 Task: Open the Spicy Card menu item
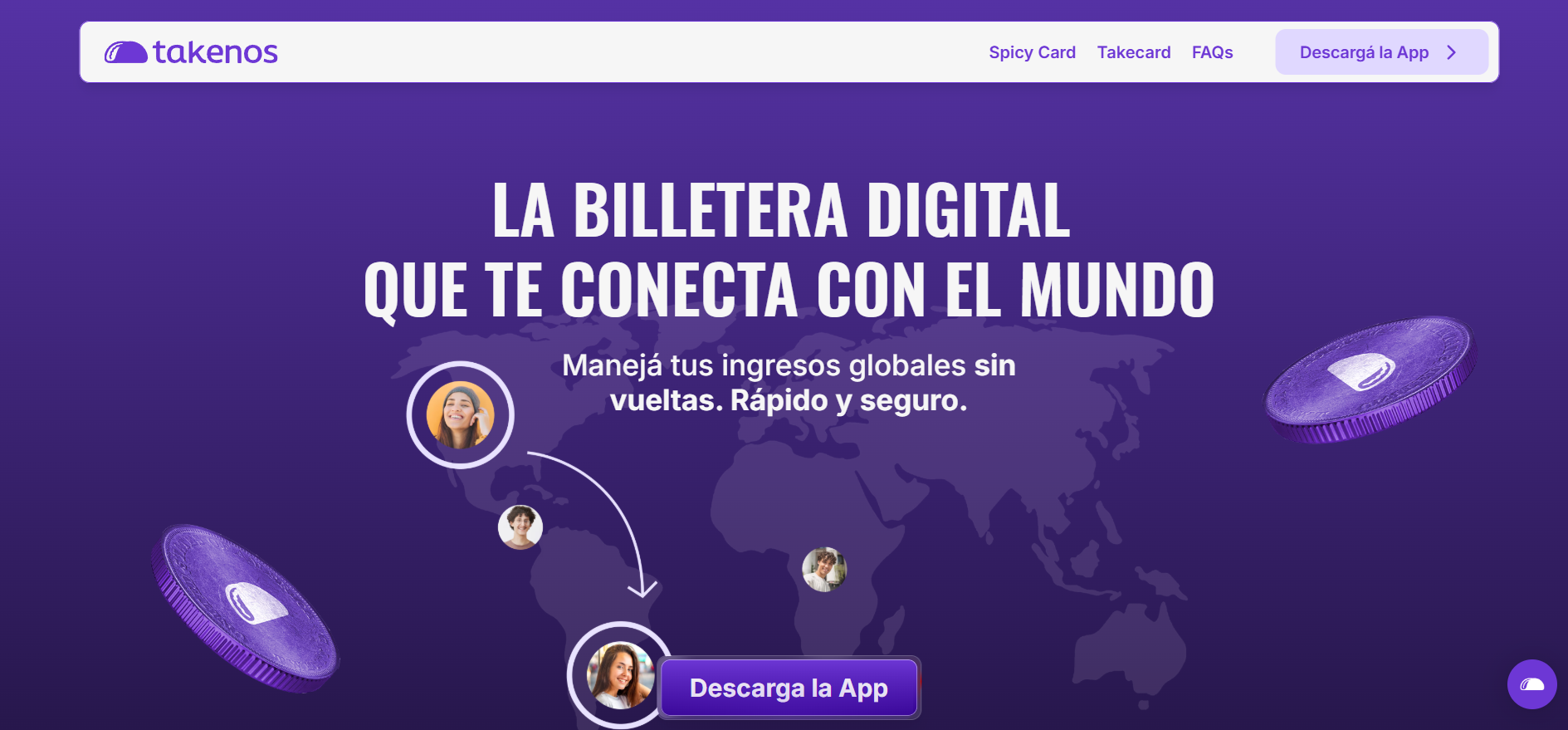pyautogui.click(x=1032, y=52)
